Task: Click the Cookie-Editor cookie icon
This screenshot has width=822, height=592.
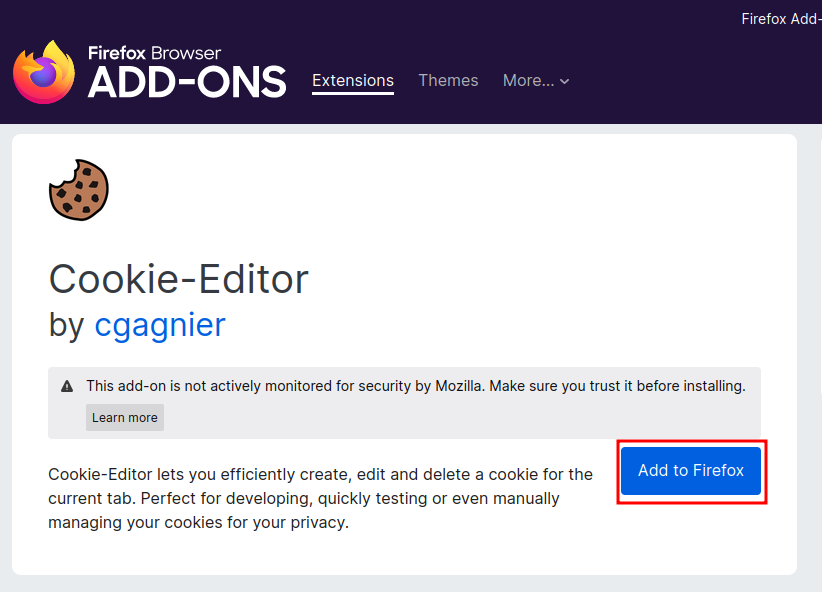Action: pos(78,189)
